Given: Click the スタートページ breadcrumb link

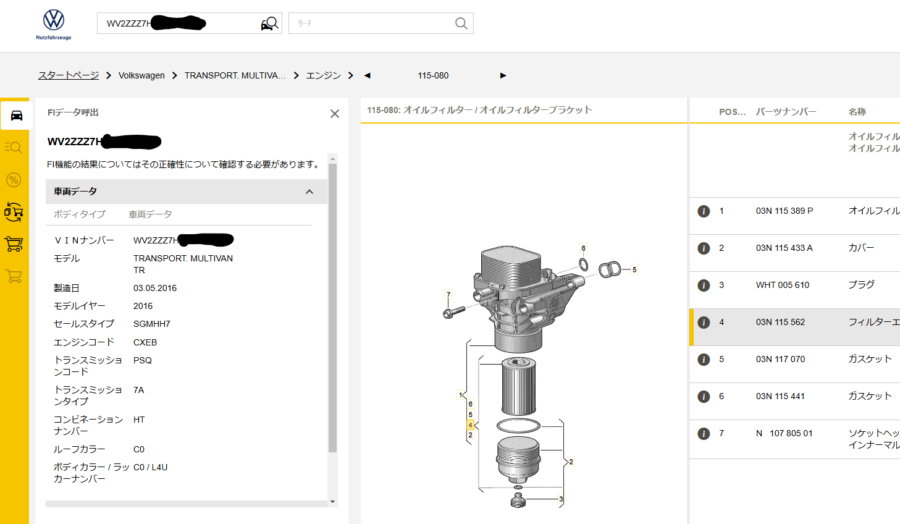Looking at the screenshot, I should (x=68, y=75).
